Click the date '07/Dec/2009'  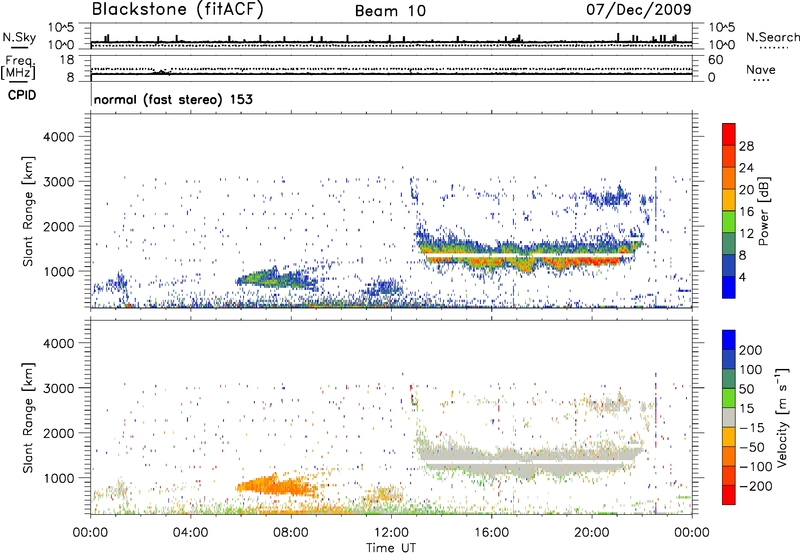coord(638,9)
